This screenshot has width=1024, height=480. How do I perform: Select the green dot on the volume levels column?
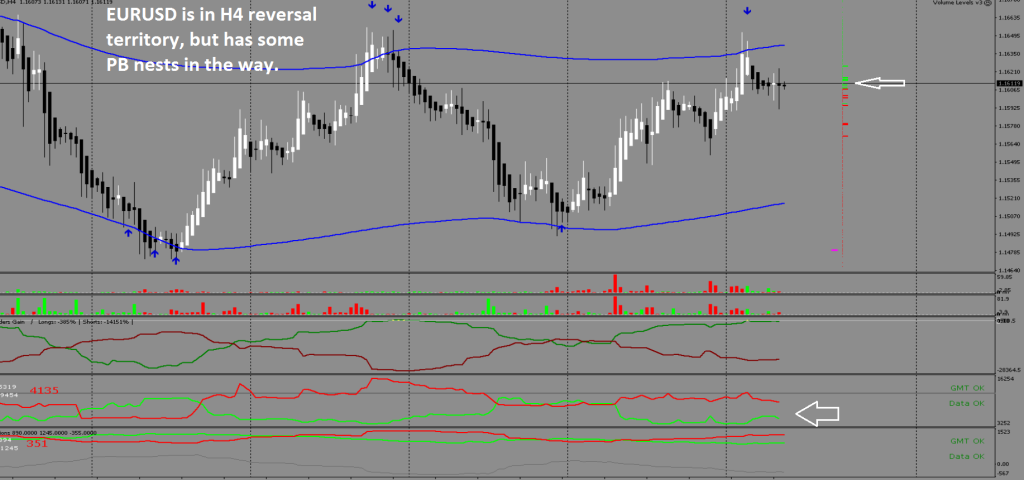[x=845, y=80]
